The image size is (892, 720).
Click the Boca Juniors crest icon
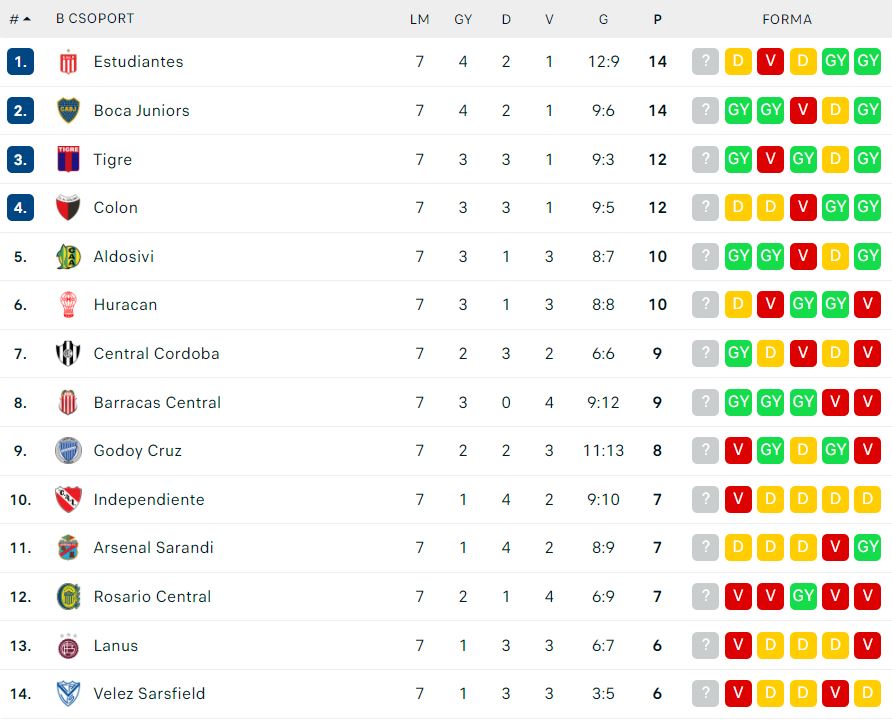[x=68, y=110]
